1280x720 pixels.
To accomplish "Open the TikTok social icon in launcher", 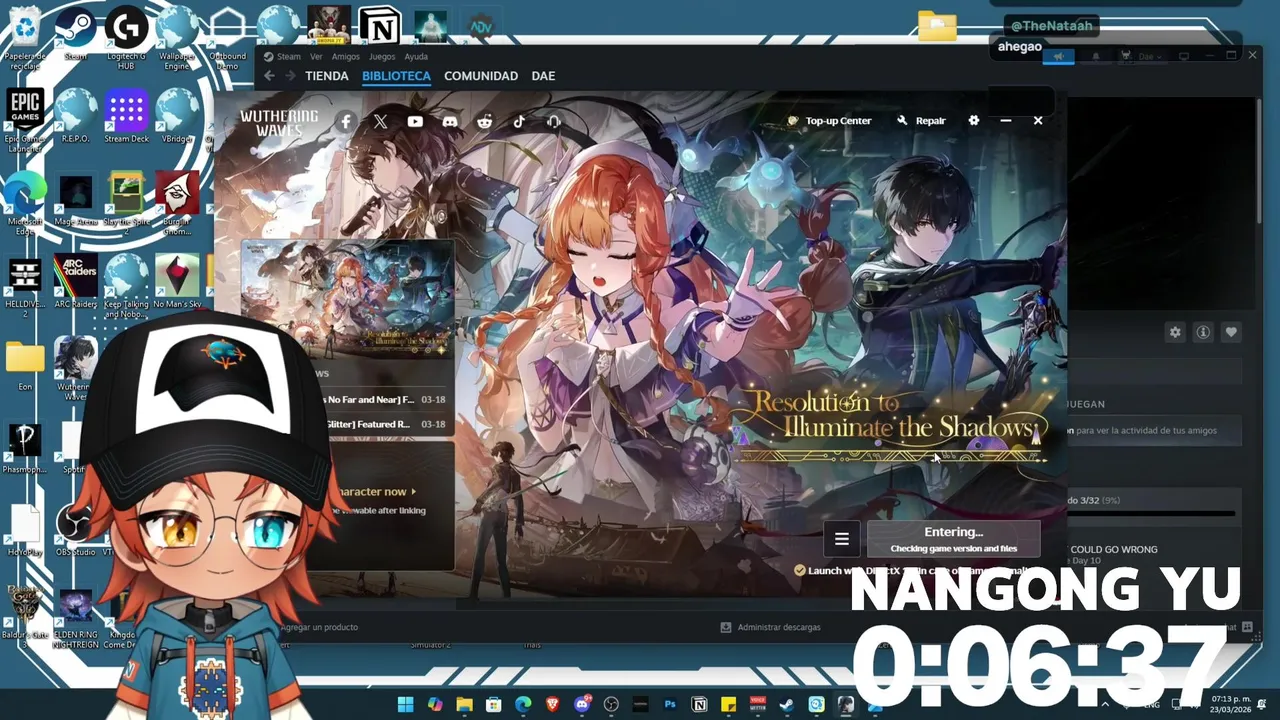I will coord(519,121).
